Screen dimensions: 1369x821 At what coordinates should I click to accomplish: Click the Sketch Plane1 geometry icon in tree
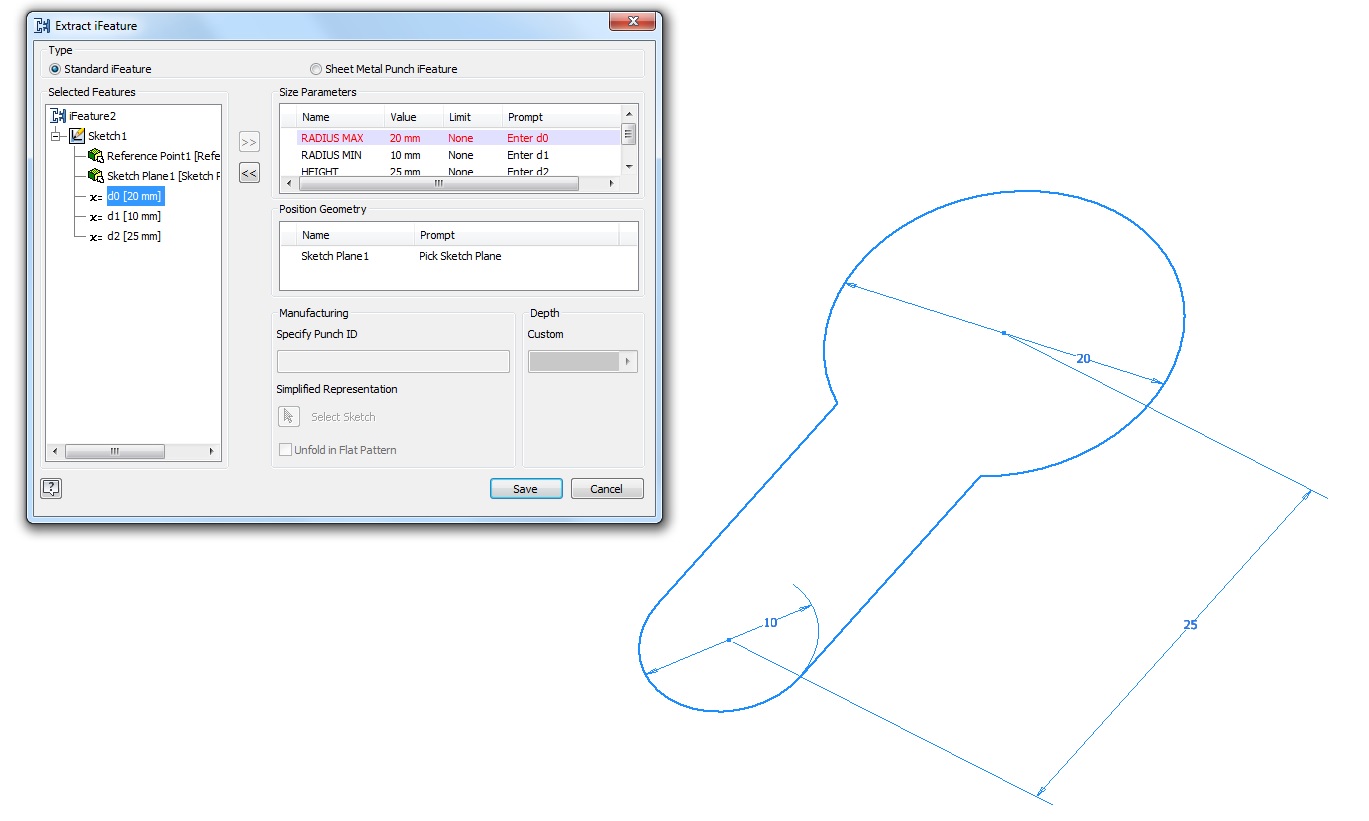[96, 176]
